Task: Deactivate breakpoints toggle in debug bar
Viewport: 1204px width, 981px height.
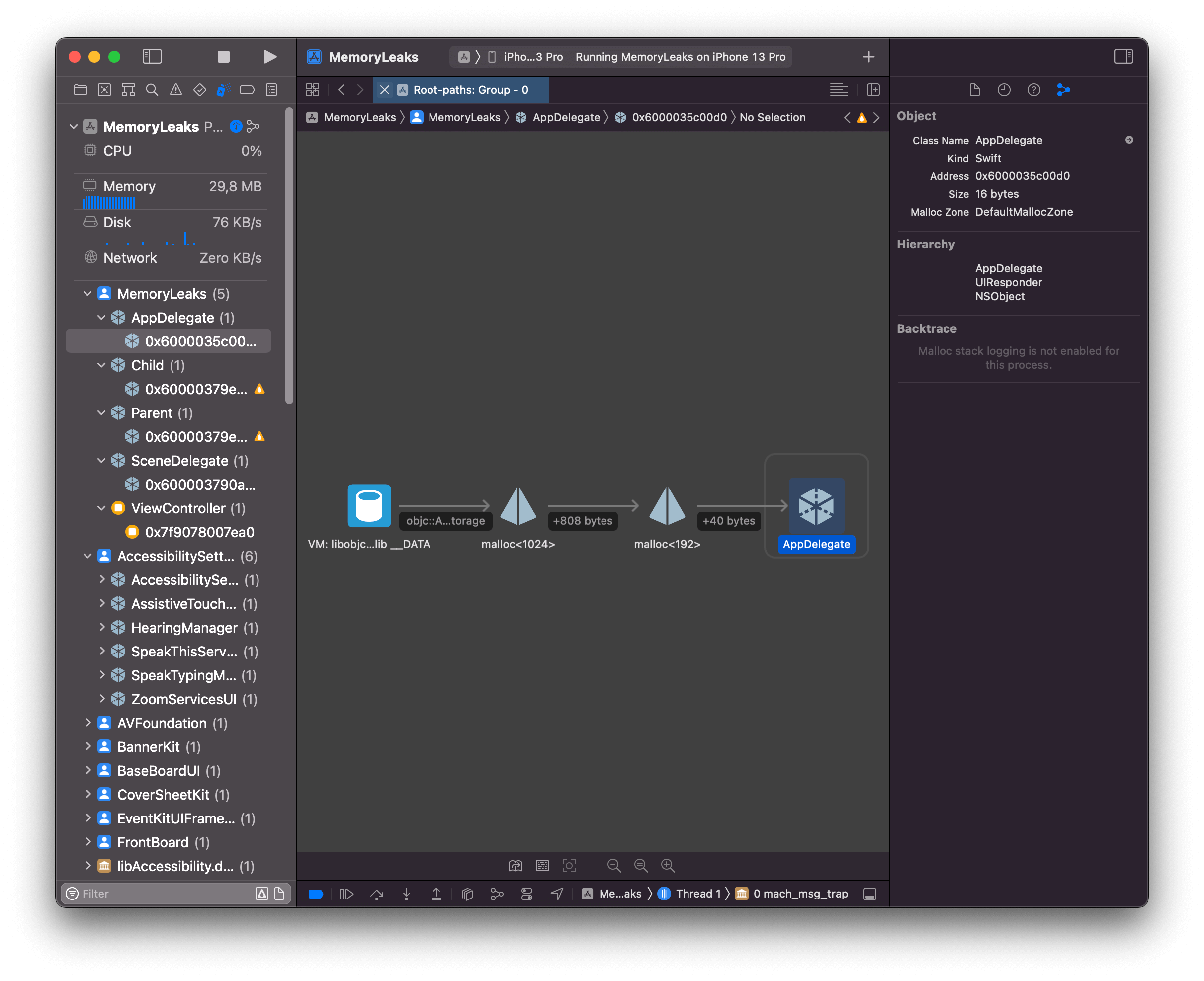Action: (x=315, y=894)
